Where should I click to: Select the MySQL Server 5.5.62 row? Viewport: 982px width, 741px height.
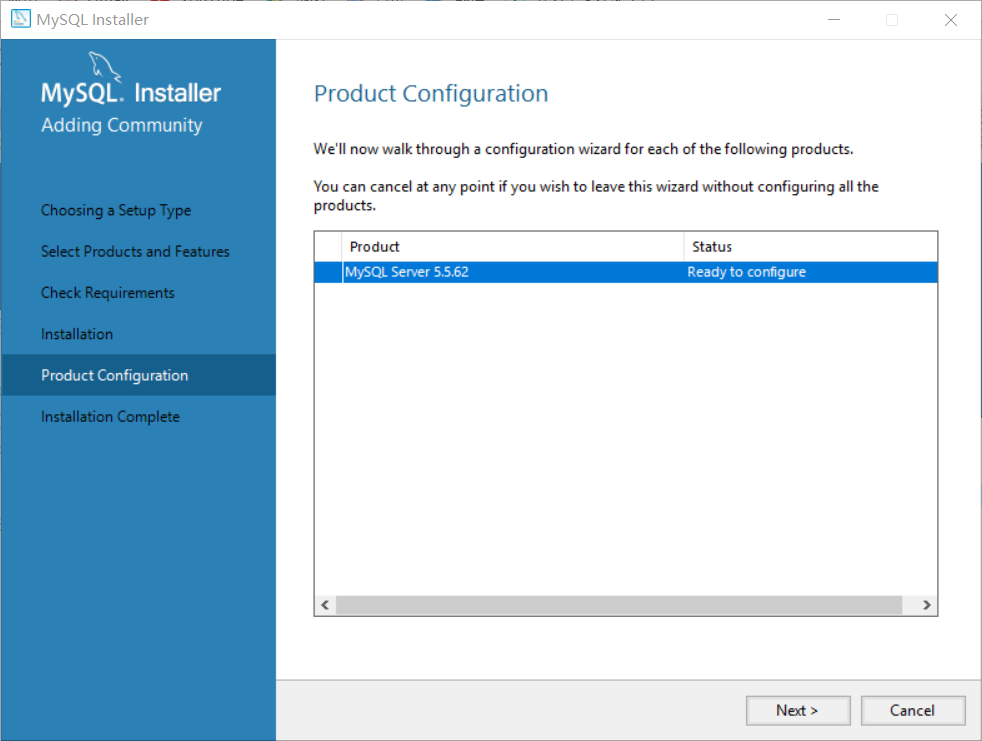tap(626, 272)
